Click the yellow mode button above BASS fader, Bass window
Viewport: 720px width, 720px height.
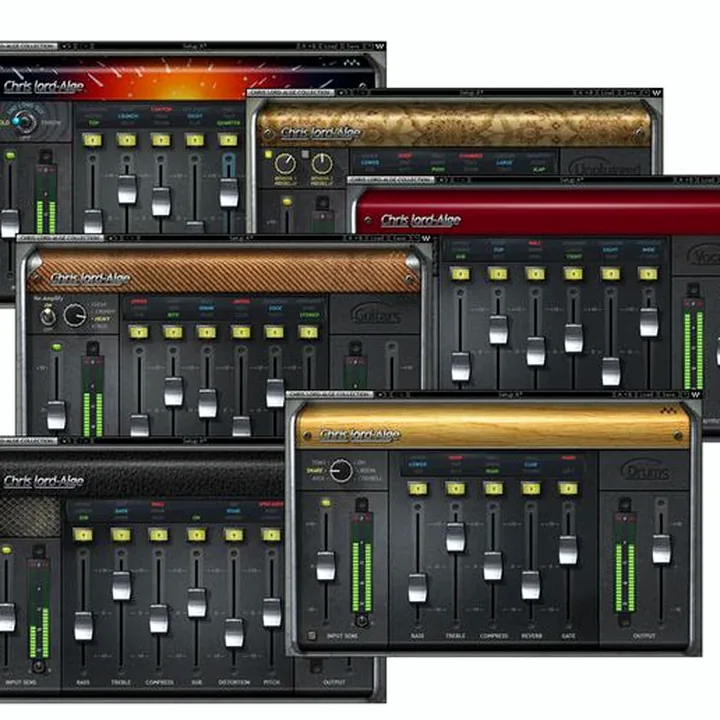click(x=83, y=535)
